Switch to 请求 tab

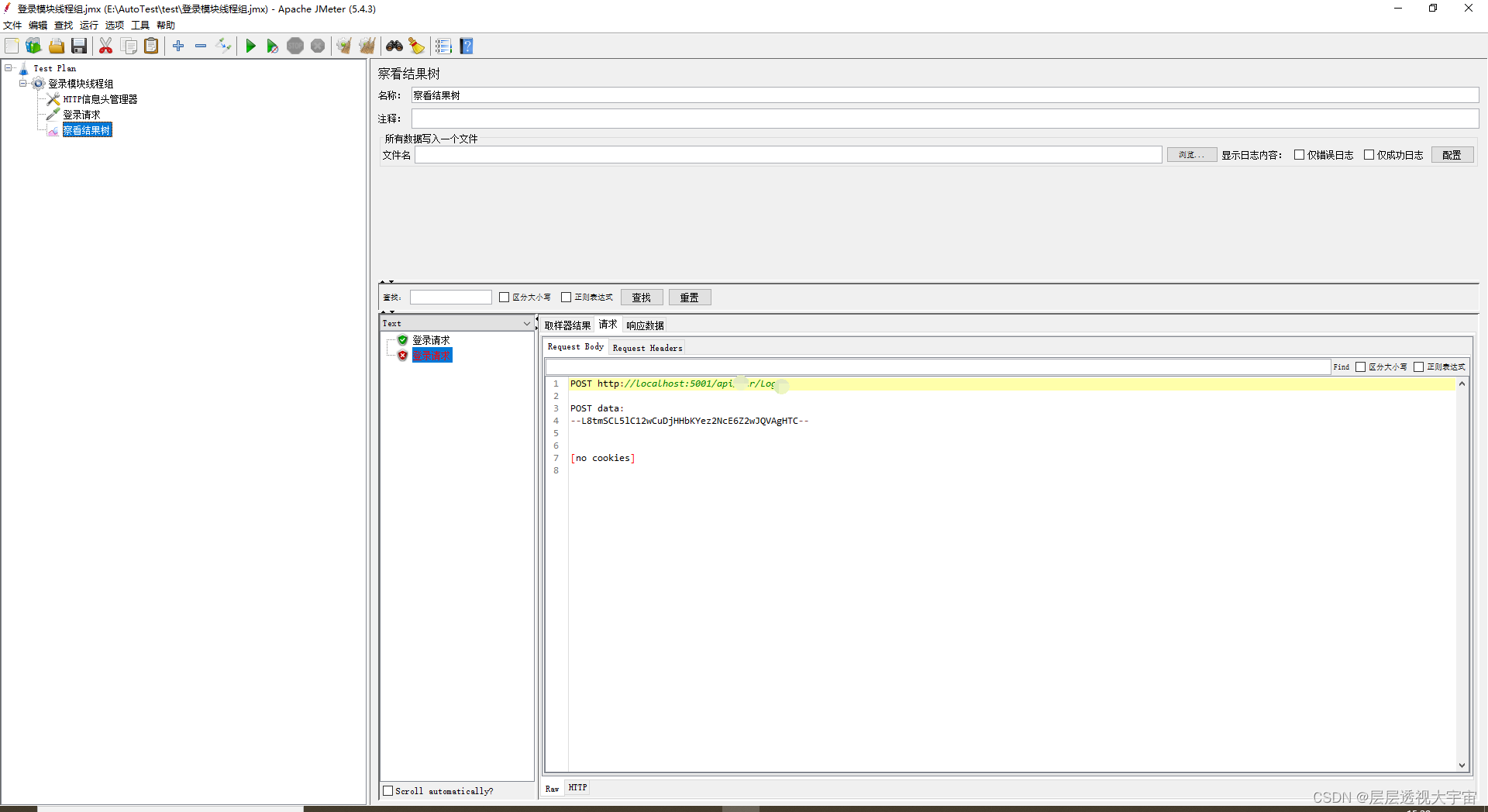tap(608, 325)
